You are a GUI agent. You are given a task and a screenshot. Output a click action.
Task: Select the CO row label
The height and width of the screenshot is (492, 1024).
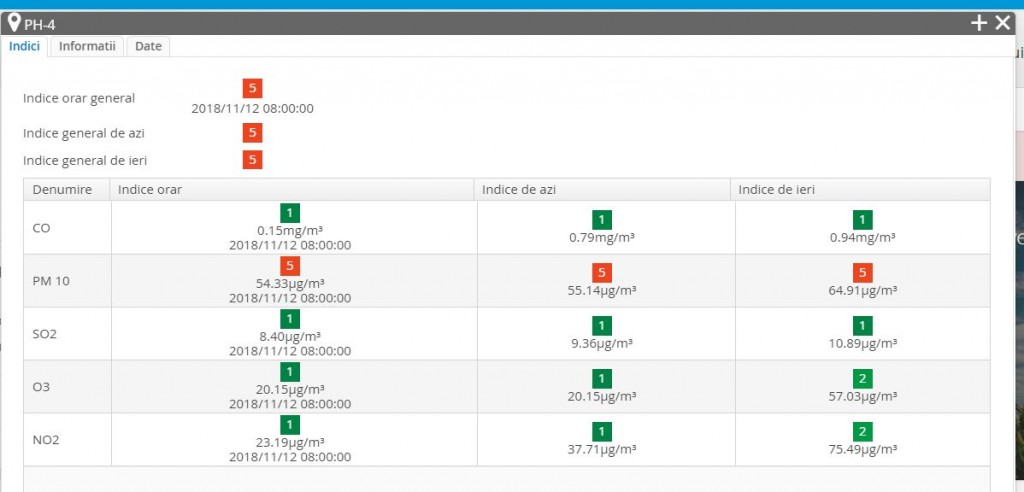(43, 228)
